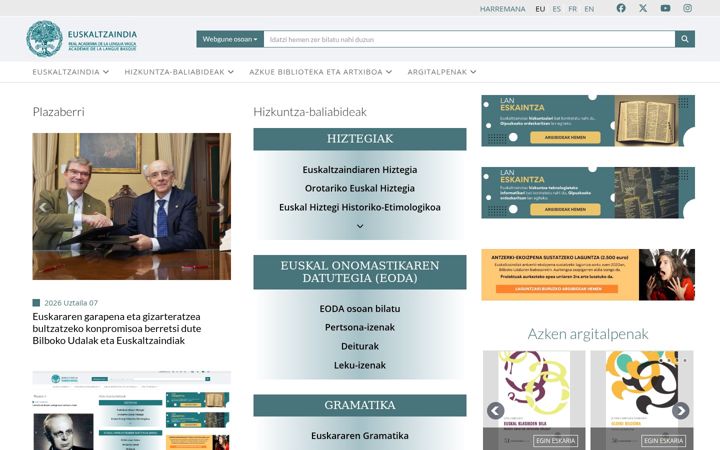Open EODA osoan bilatu link
Viewport: 720px width, 450px height.
pyautogui.click(x=360, y=309)
